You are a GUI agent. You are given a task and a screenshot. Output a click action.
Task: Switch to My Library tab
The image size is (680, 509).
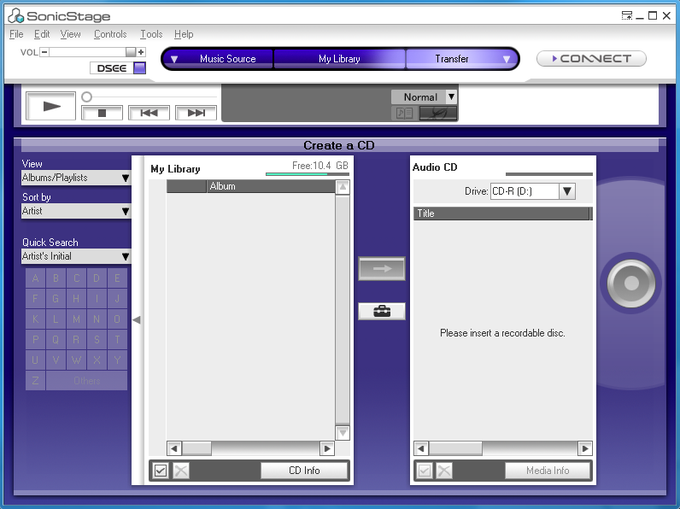339,59
